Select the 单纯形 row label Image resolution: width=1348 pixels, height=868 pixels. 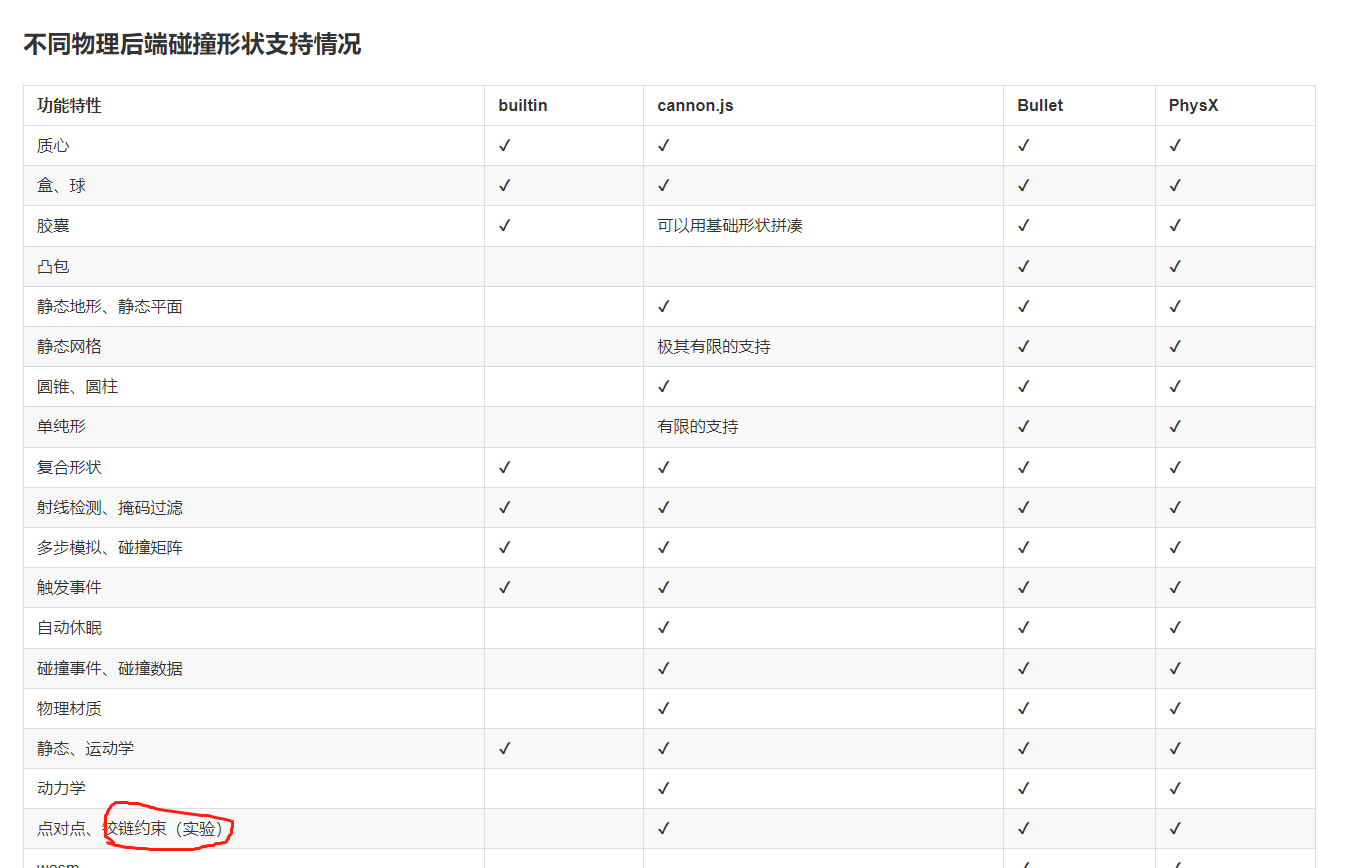point(61,427)
